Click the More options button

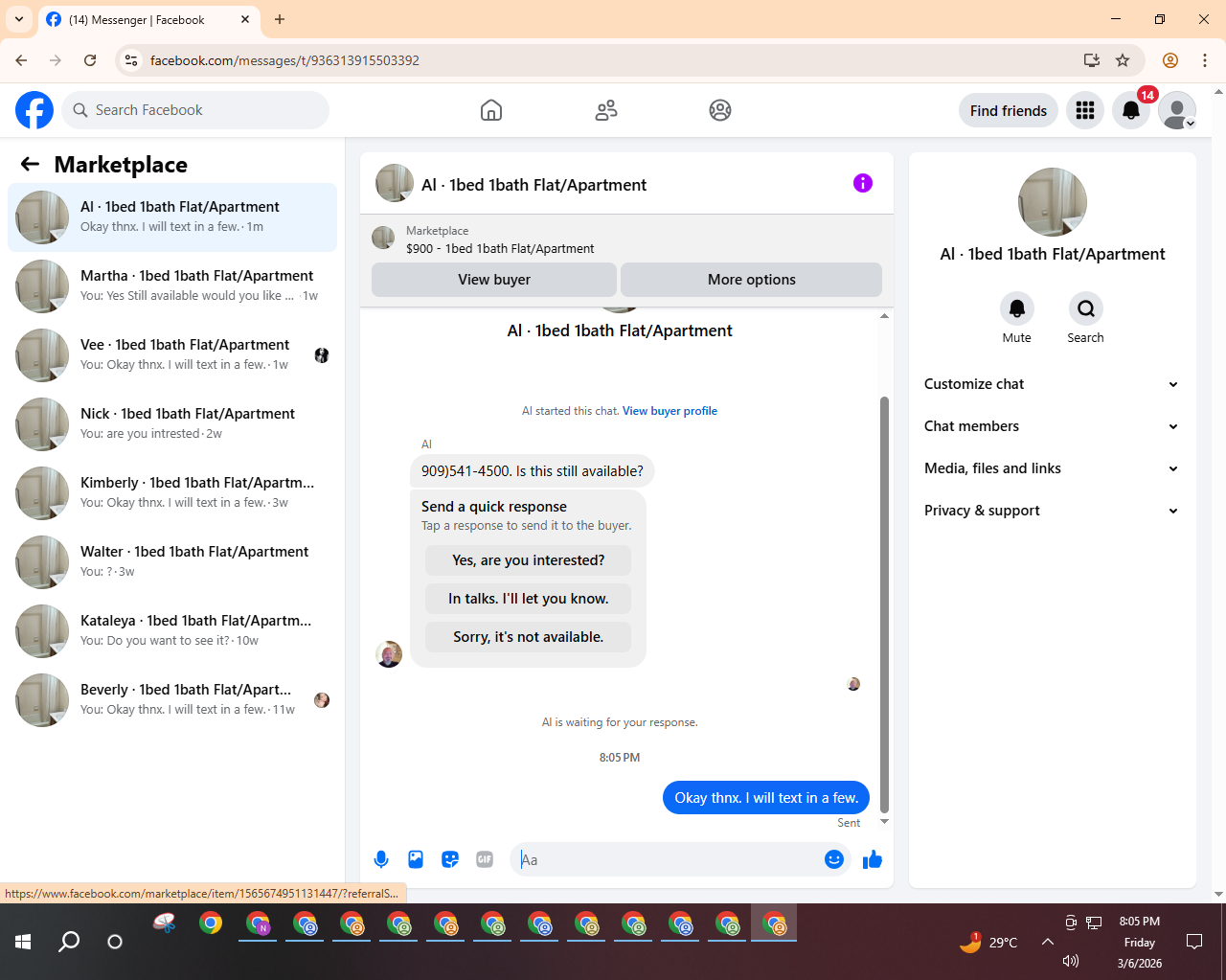(752, 280)
